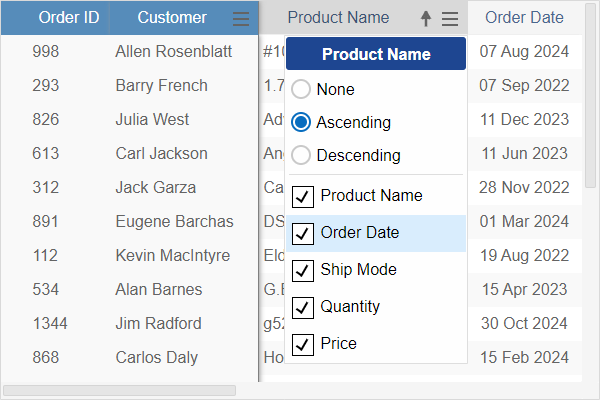Click customer Julia West
The width and height of the screenshot is (600, 400).
point(152,119)
